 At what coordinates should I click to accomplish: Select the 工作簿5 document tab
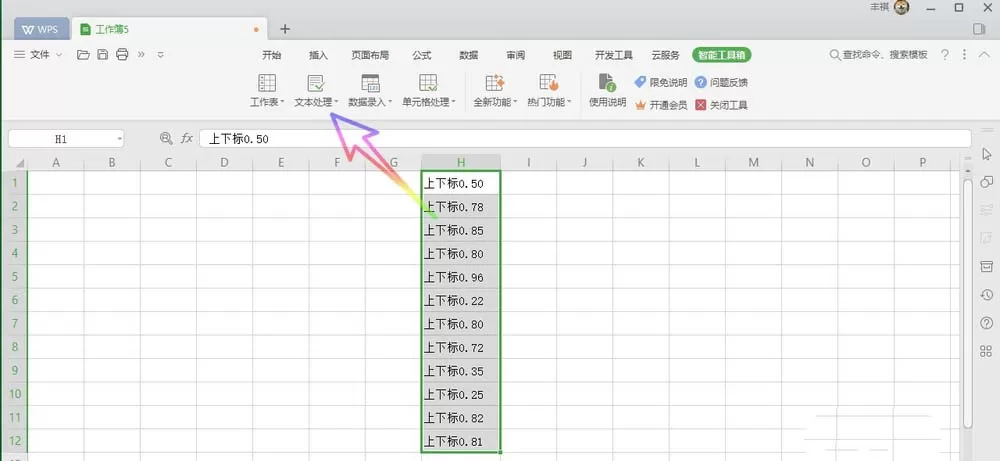click(168, 29)
